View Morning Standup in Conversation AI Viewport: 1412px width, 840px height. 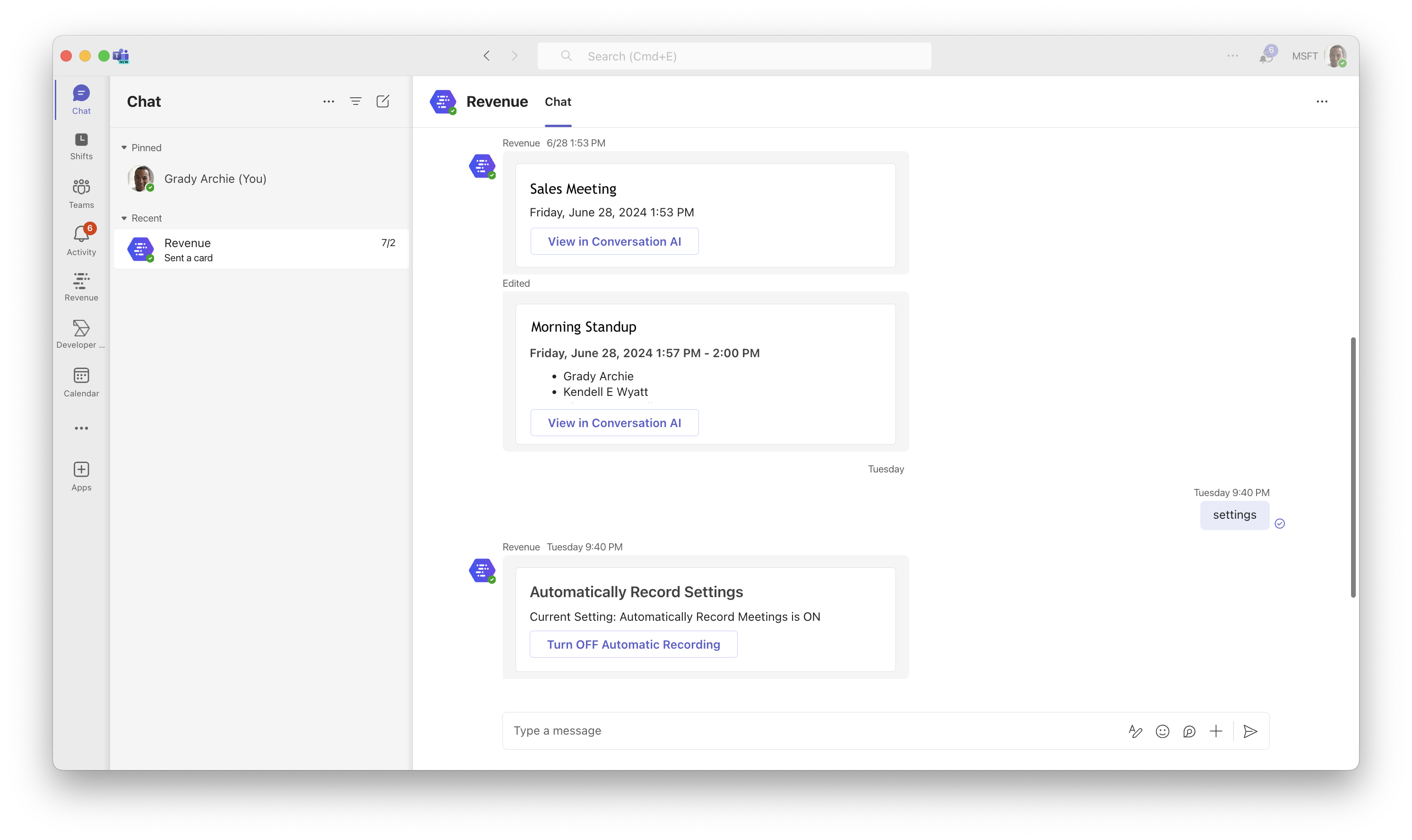point(614,423)
